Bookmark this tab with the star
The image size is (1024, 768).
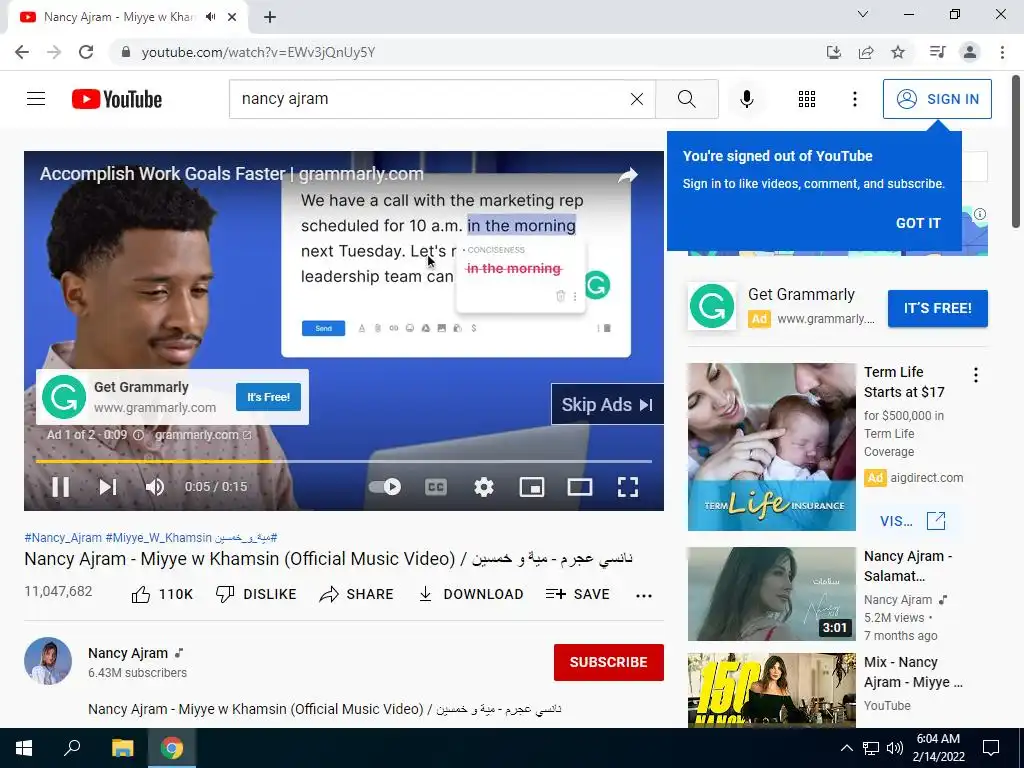pyautogui.click(x=898, y=52)
